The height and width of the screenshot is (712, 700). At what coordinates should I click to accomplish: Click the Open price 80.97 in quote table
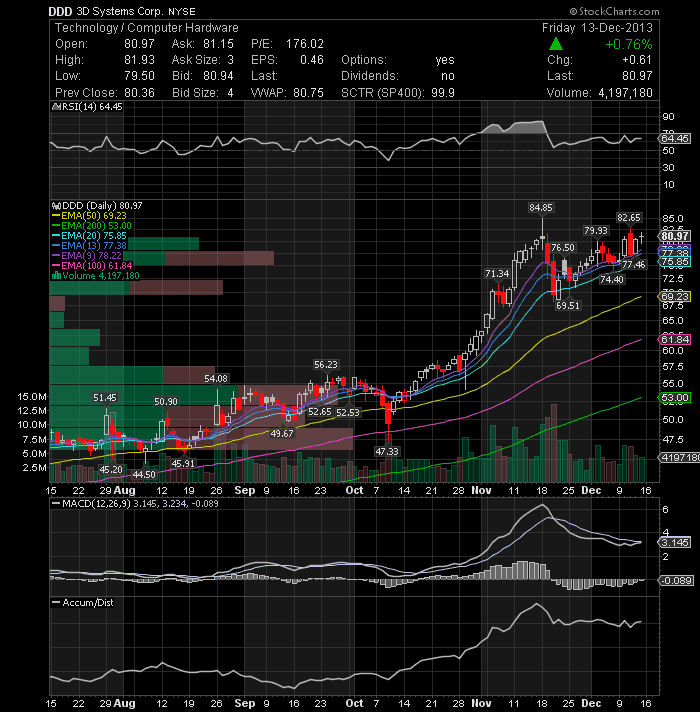[x=139, y=44]
